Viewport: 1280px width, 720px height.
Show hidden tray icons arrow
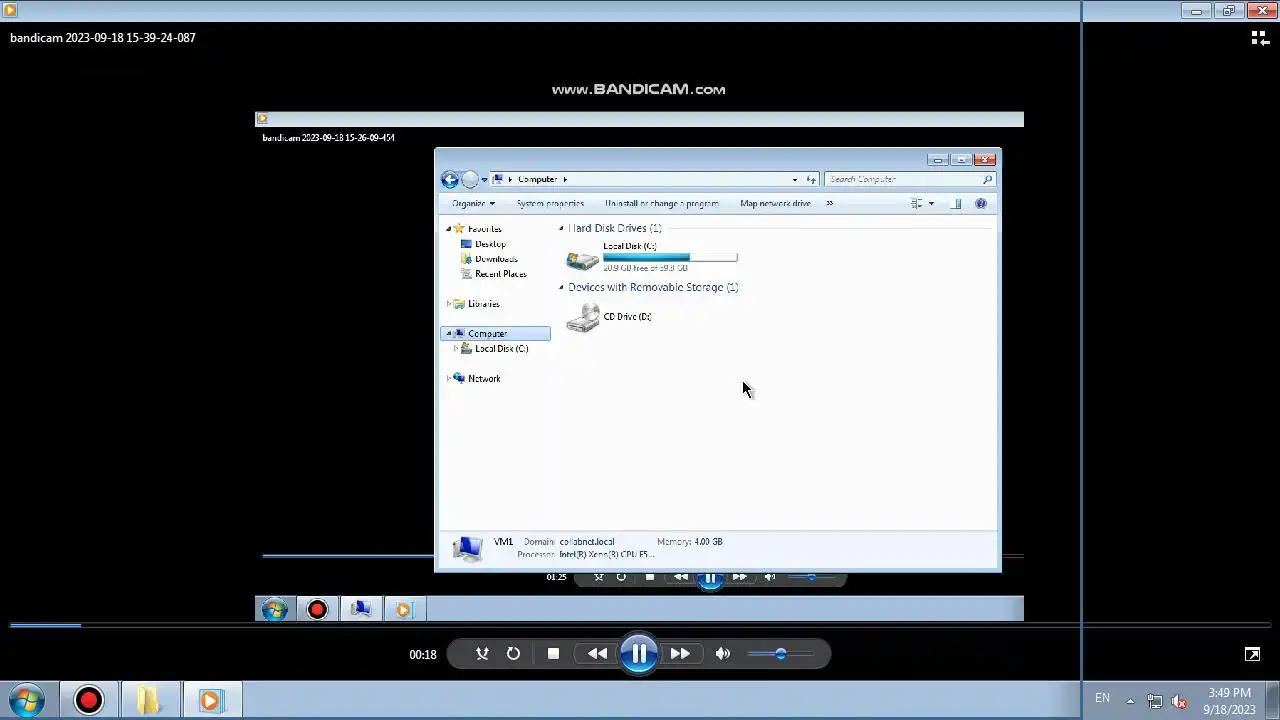(1130, 701)
